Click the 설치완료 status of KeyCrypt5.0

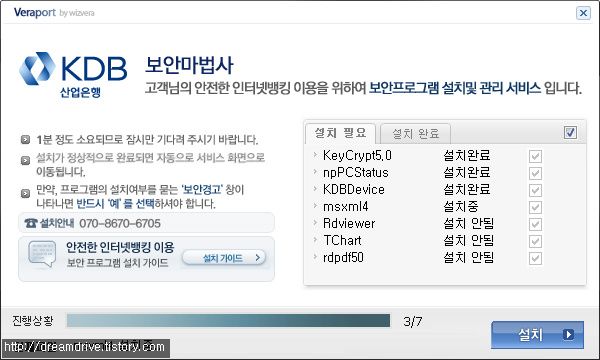pyautogui.click(x=467, y=155)
